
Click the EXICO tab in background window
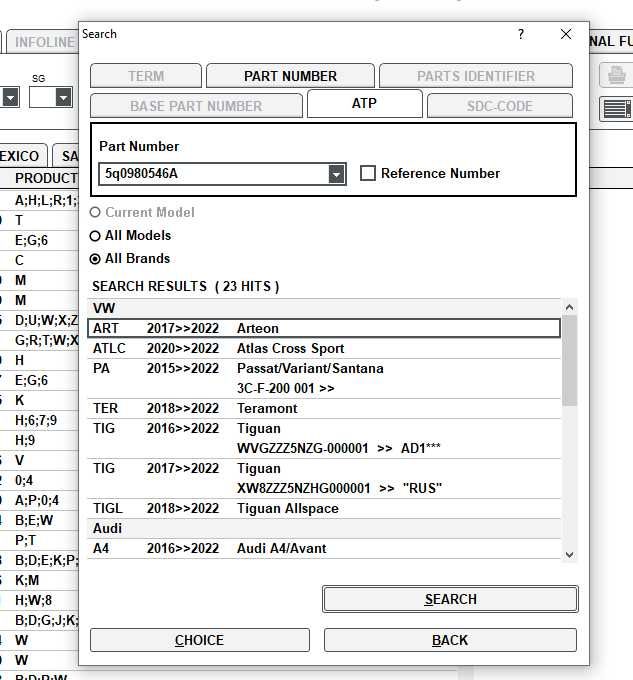(x=22, y=156)
